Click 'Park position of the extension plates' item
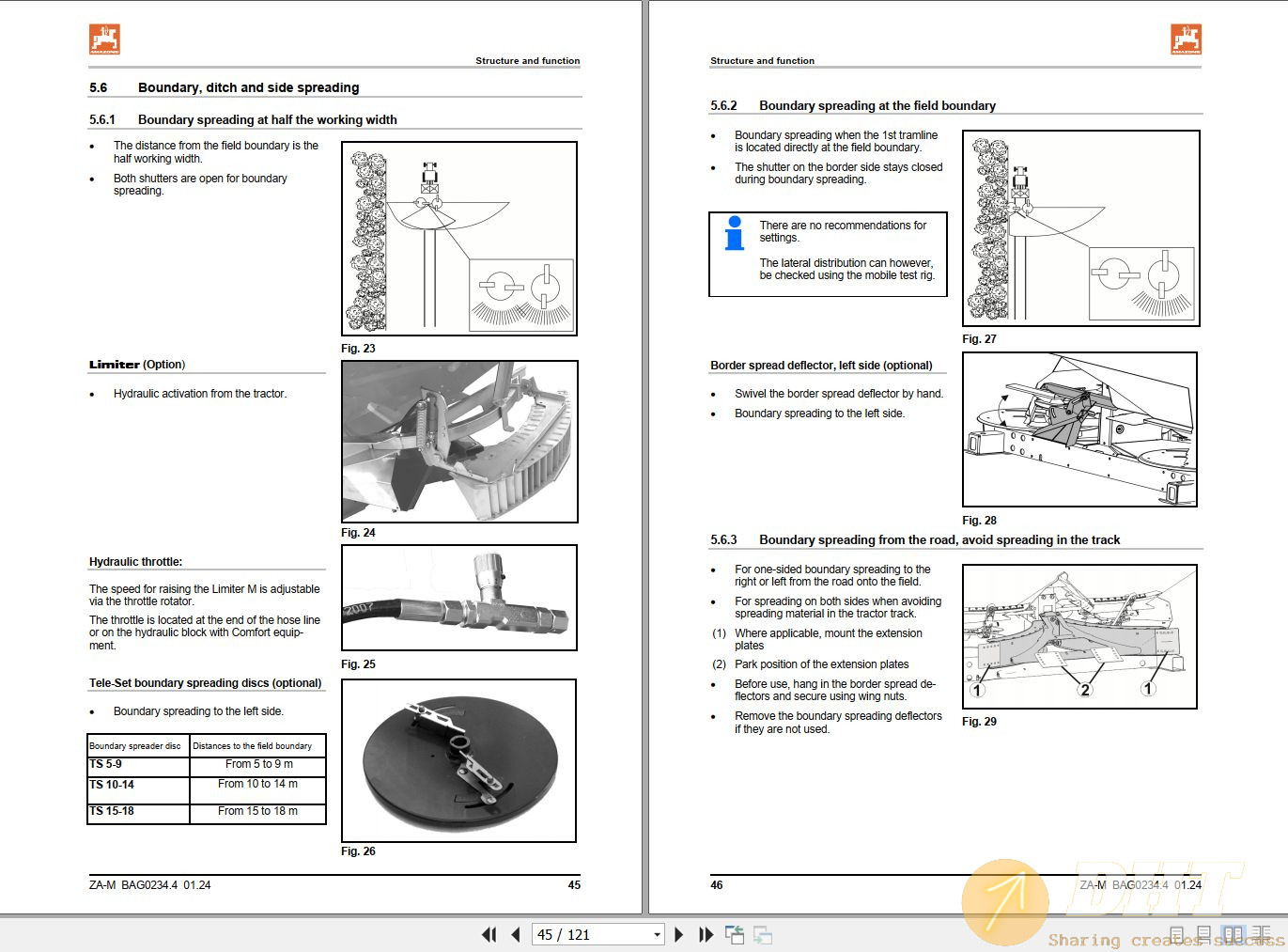This screenshot has width=1288, height=952. click(822, 664)
